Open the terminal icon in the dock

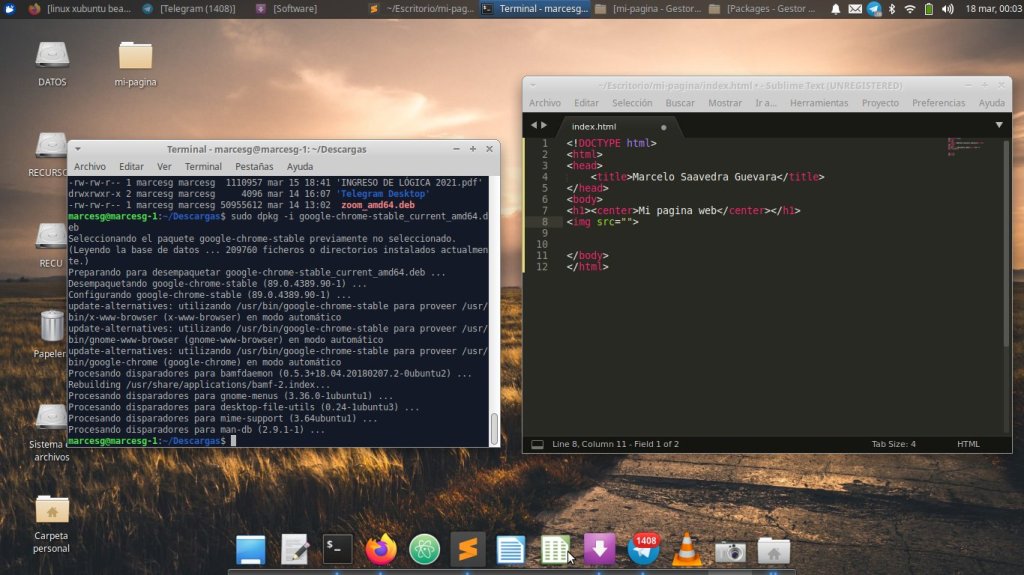tap(338, 549)
